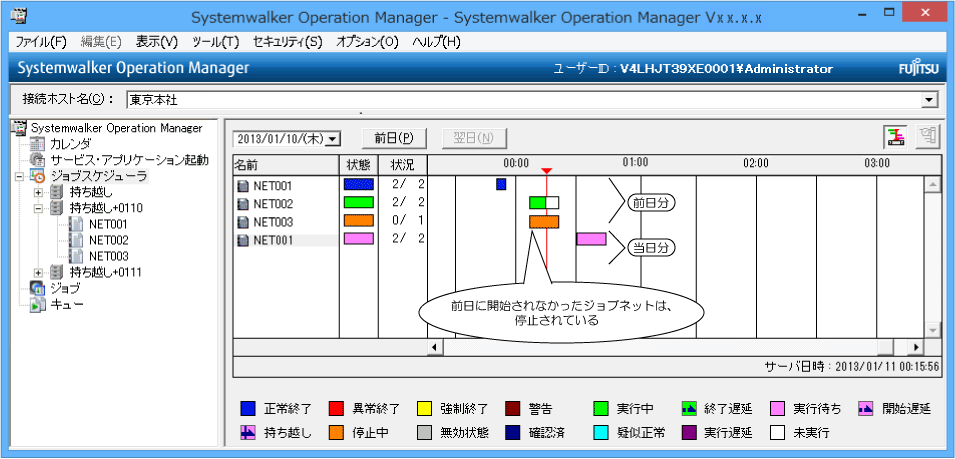Click the highlighted last NET001 row icon
The width and height of the screenshot is (955, 459).
point(243,240)
